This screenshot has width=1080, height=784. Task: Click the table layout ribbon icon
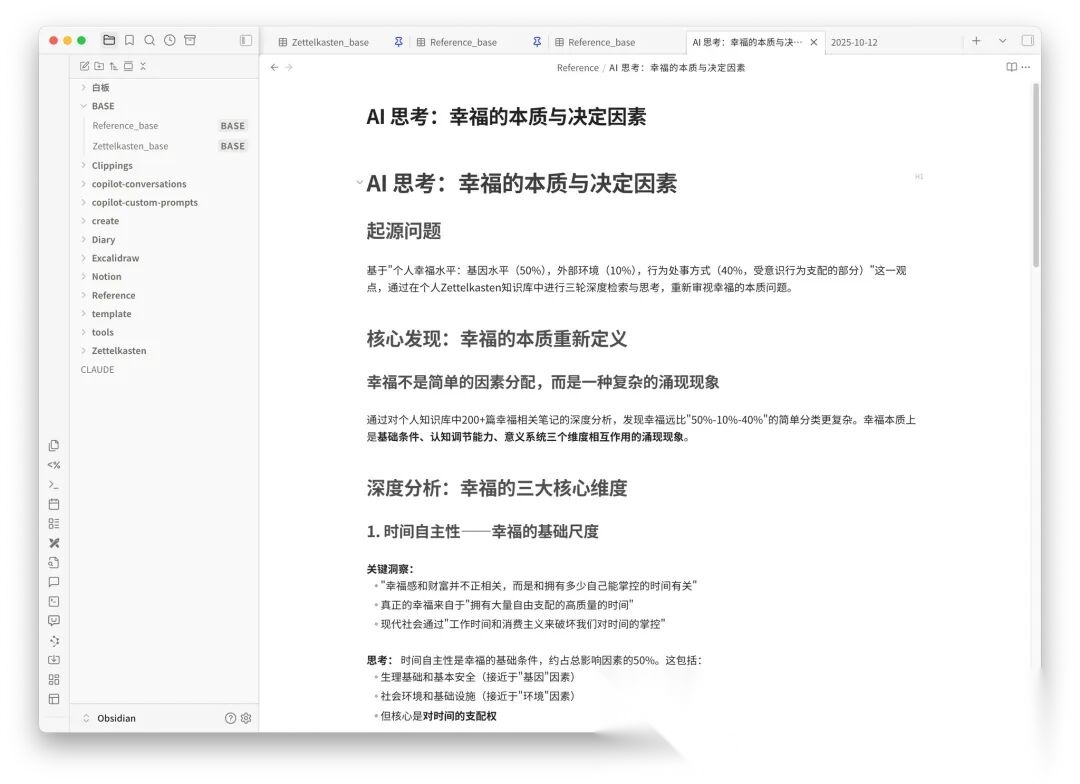coord(54,699)
